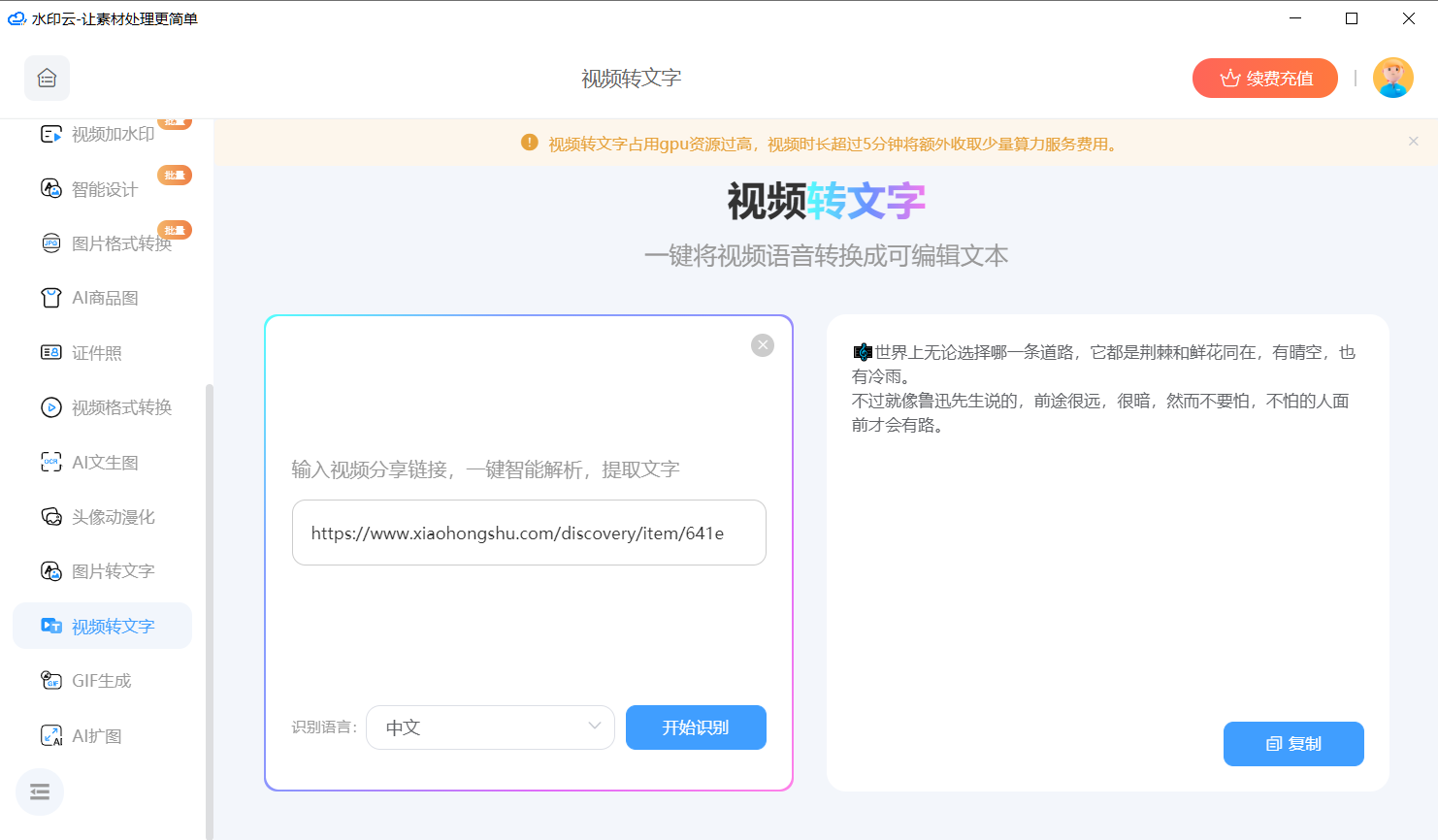Click the 复制 copy button
Viewport: 1438px width, 840px height.
(1293, 744)
